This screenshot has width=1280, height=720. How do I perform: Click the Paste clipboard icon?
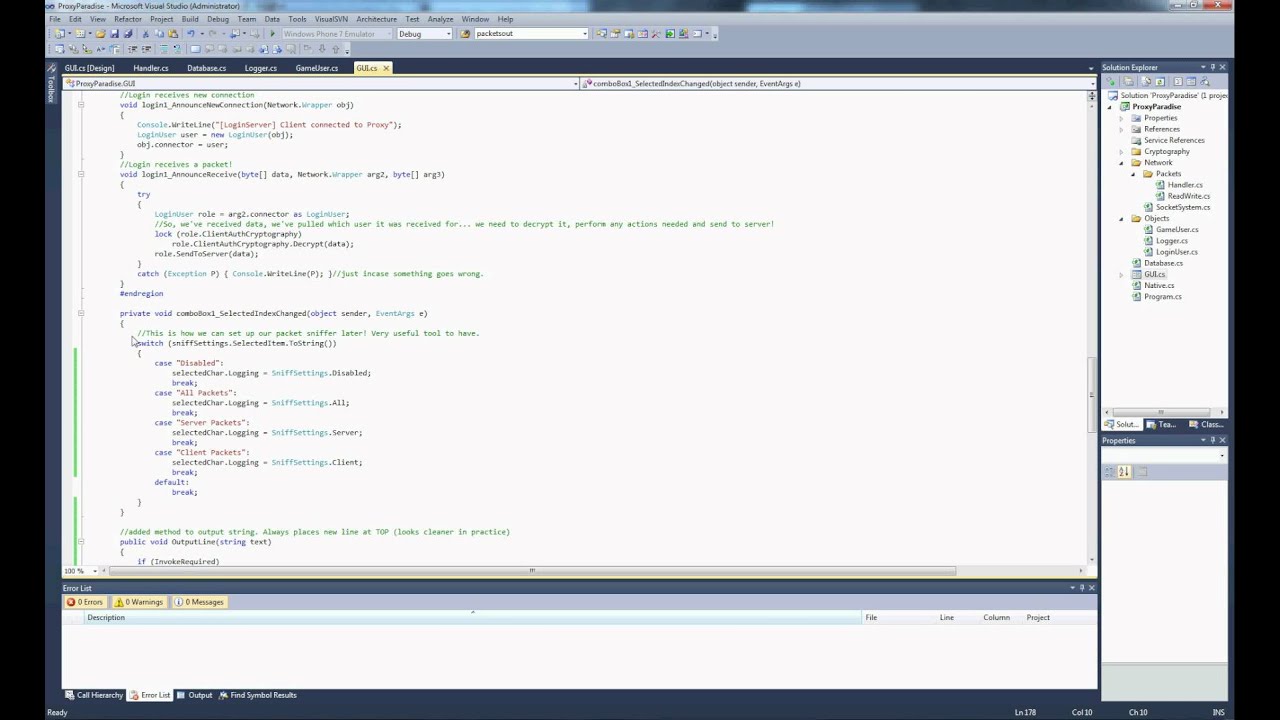click(173, 34)
